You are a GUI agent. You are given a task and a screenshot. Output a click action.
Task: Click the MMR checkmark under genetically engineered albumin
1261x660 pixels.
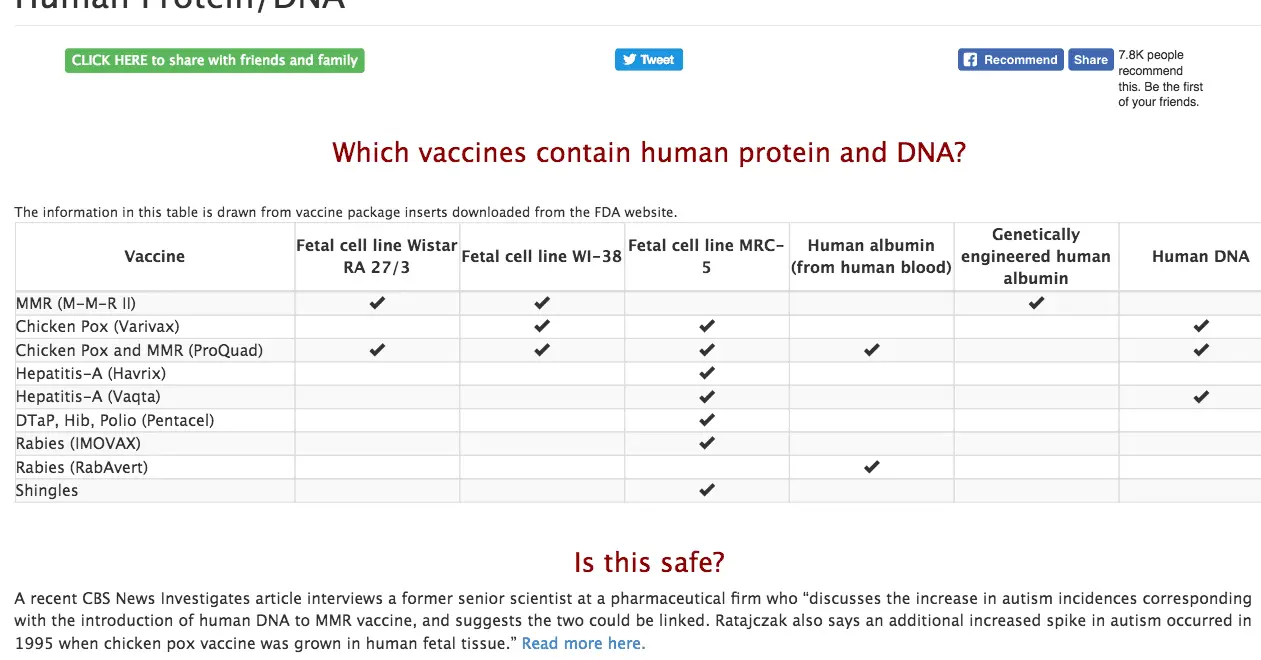1036,303
